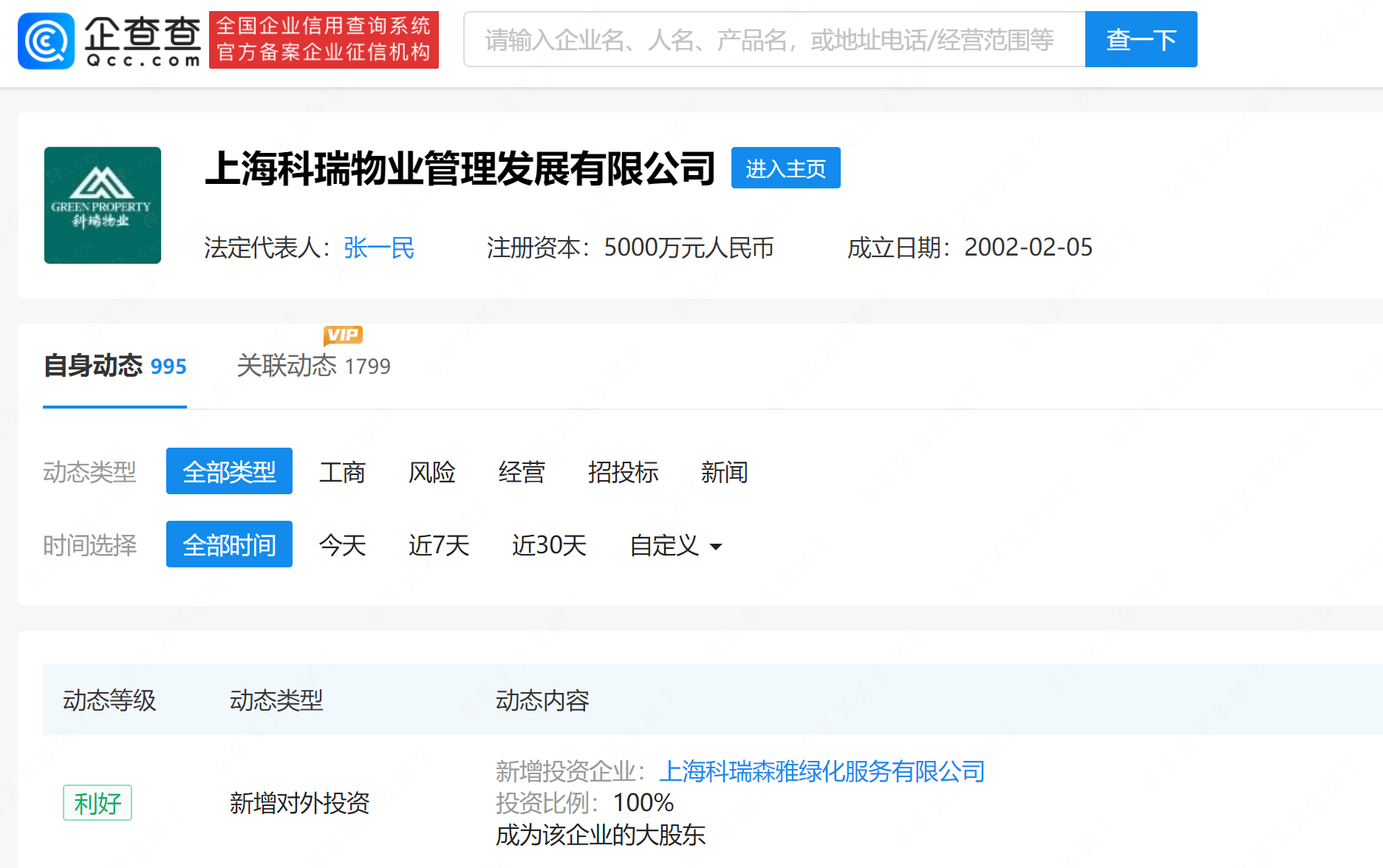
Task: Select the 全部时间 time filter
Action: pyautogui.click(x=229, y=544)
